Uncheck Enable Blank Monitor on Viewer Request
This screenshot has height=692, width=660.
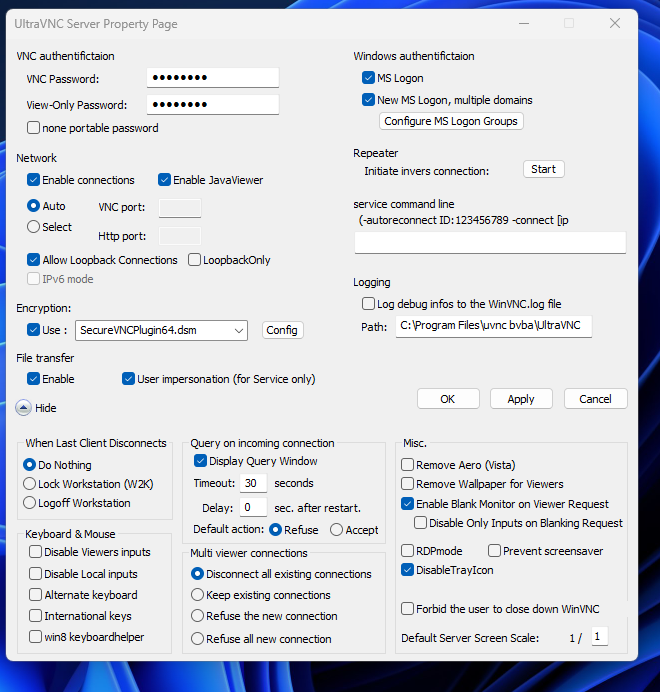407,504
